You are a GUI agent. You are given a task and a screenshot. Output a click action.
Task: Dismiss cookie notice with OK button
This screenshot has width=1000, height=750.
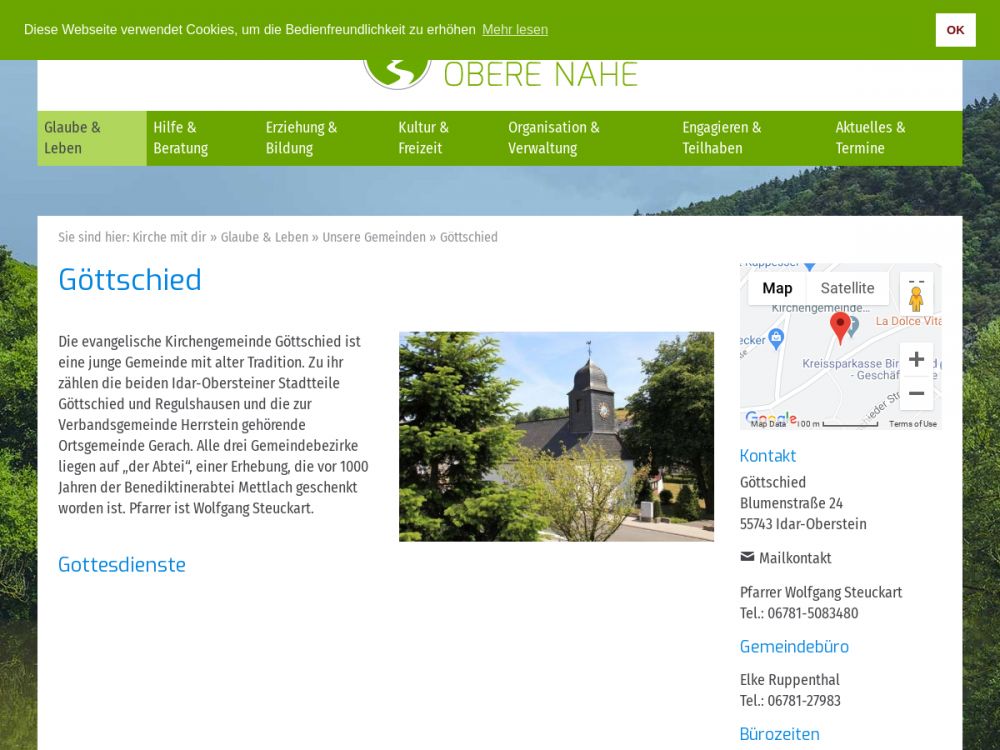pyautogui.click(x=955, y=30)
